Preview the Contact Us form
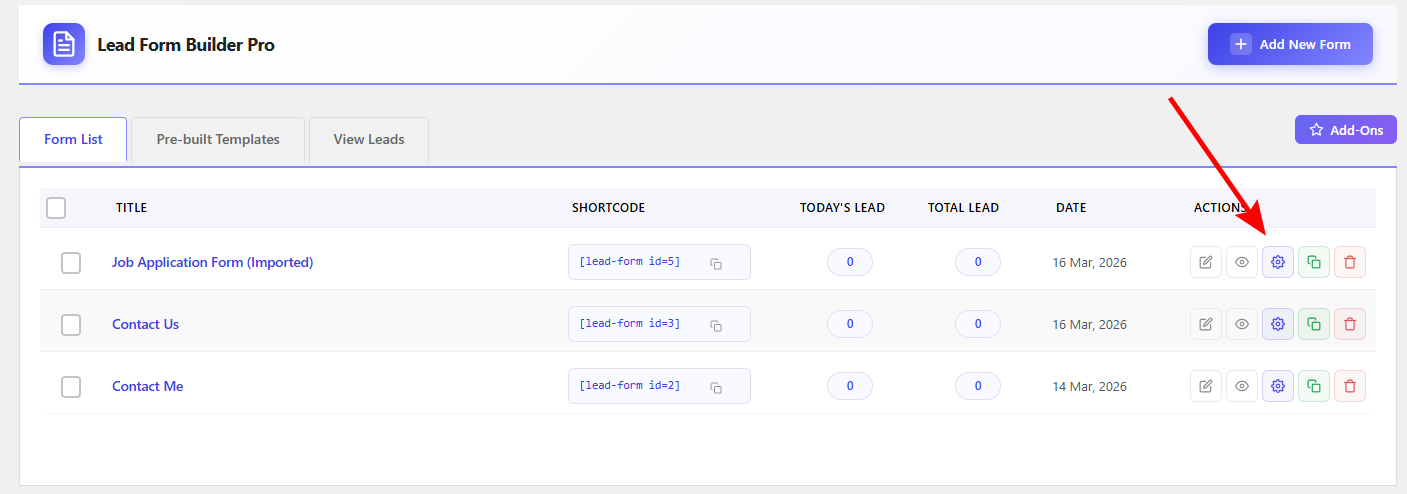The height and width of the screenshot is (494, 1407). click(x=1242, y=324)
